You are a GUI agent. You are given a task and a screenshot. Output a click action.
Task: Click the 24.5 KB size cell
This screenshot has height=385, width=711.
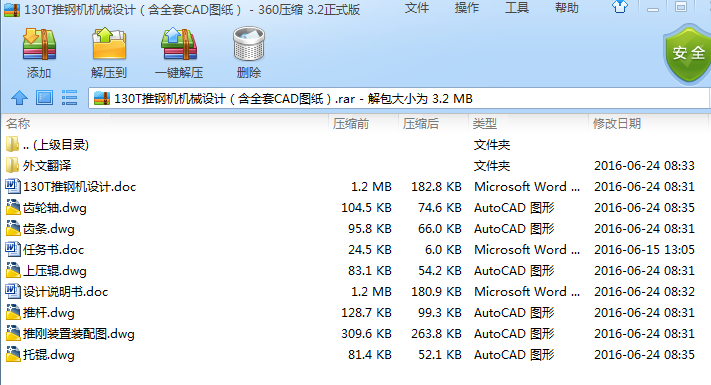point(370,250)
